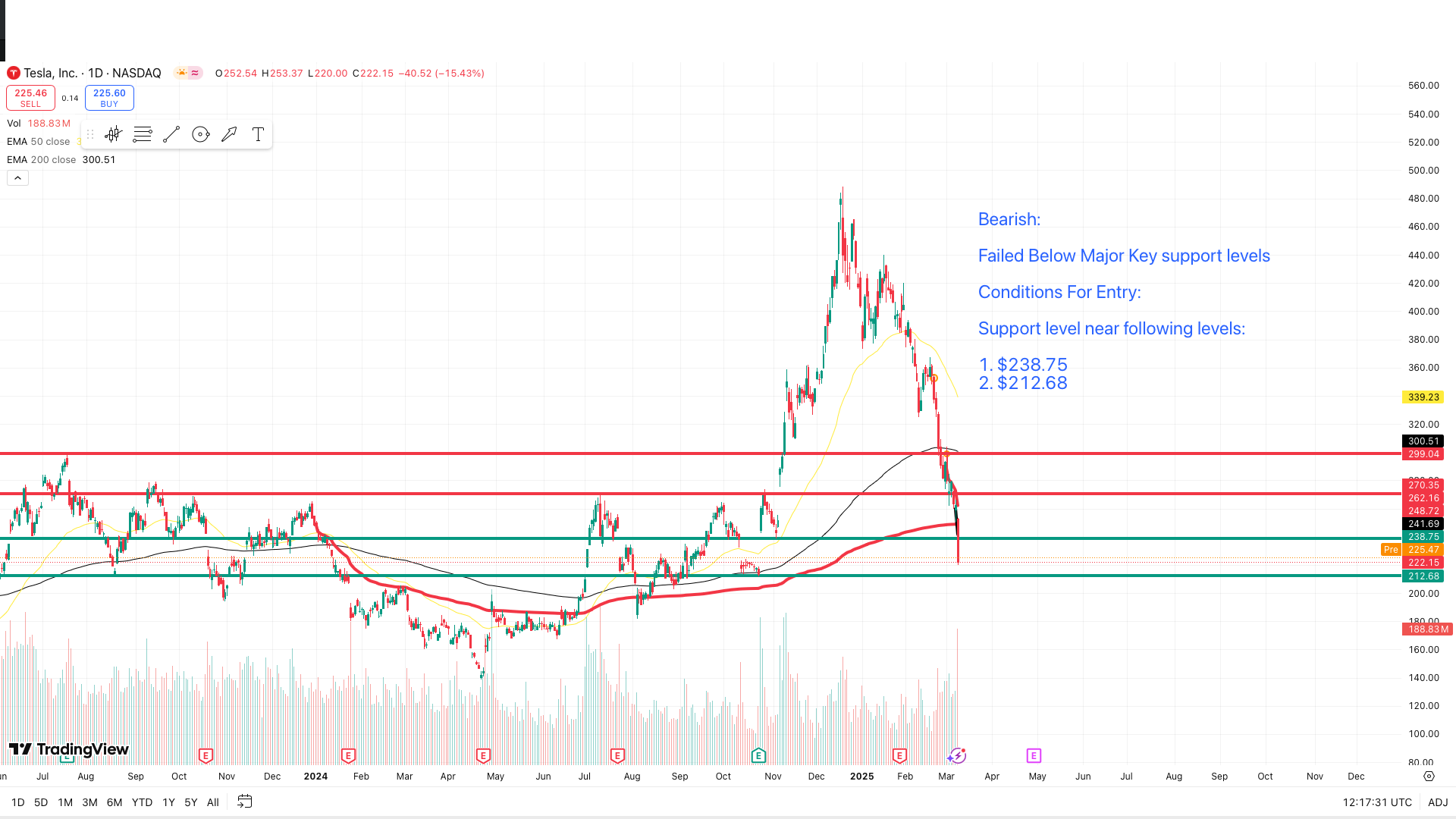
Task: Open purple future earnings marker near May
Action: click(x=1034, y=755)
